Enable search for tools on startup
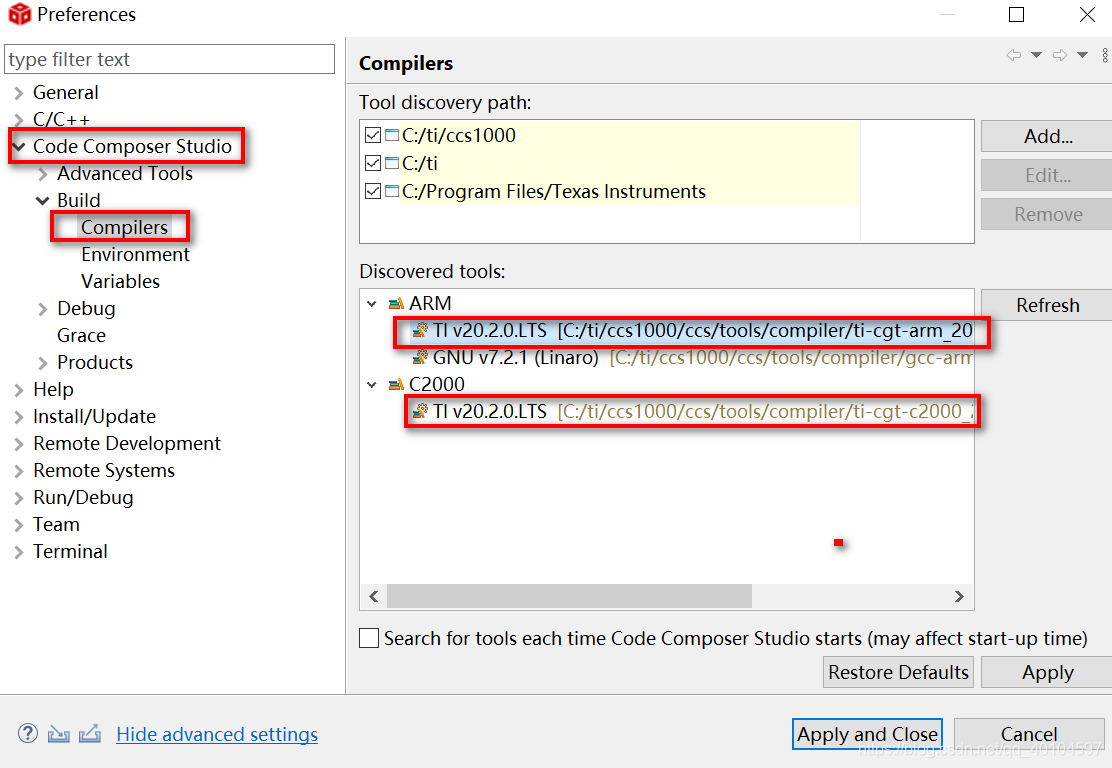The width and height of the screenshot is (1112, 768). [x=369, y=638]
